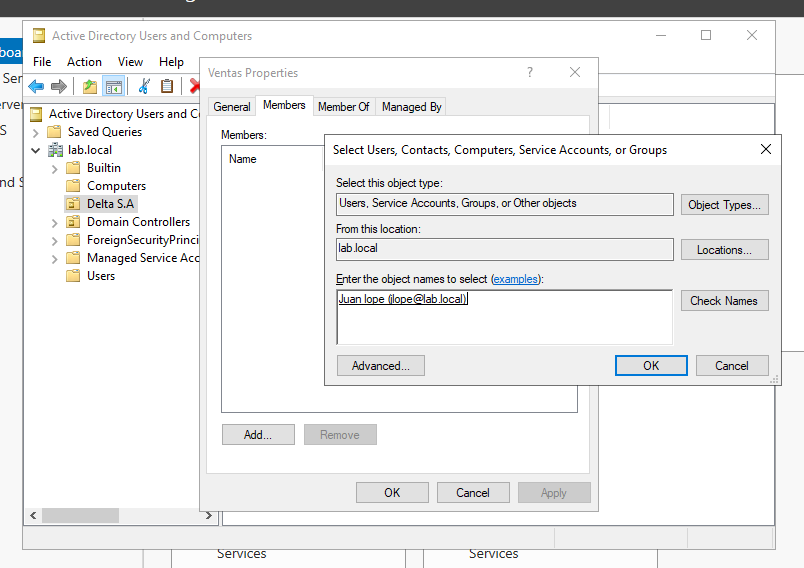The image size is (804, 568).
Task: Click the Back arrow toolbar icon
Action: [x=37, y=86]
